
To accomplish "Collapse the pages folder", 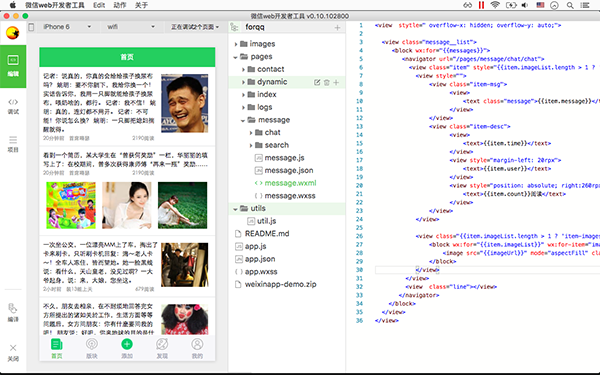I will pos(235,57).
